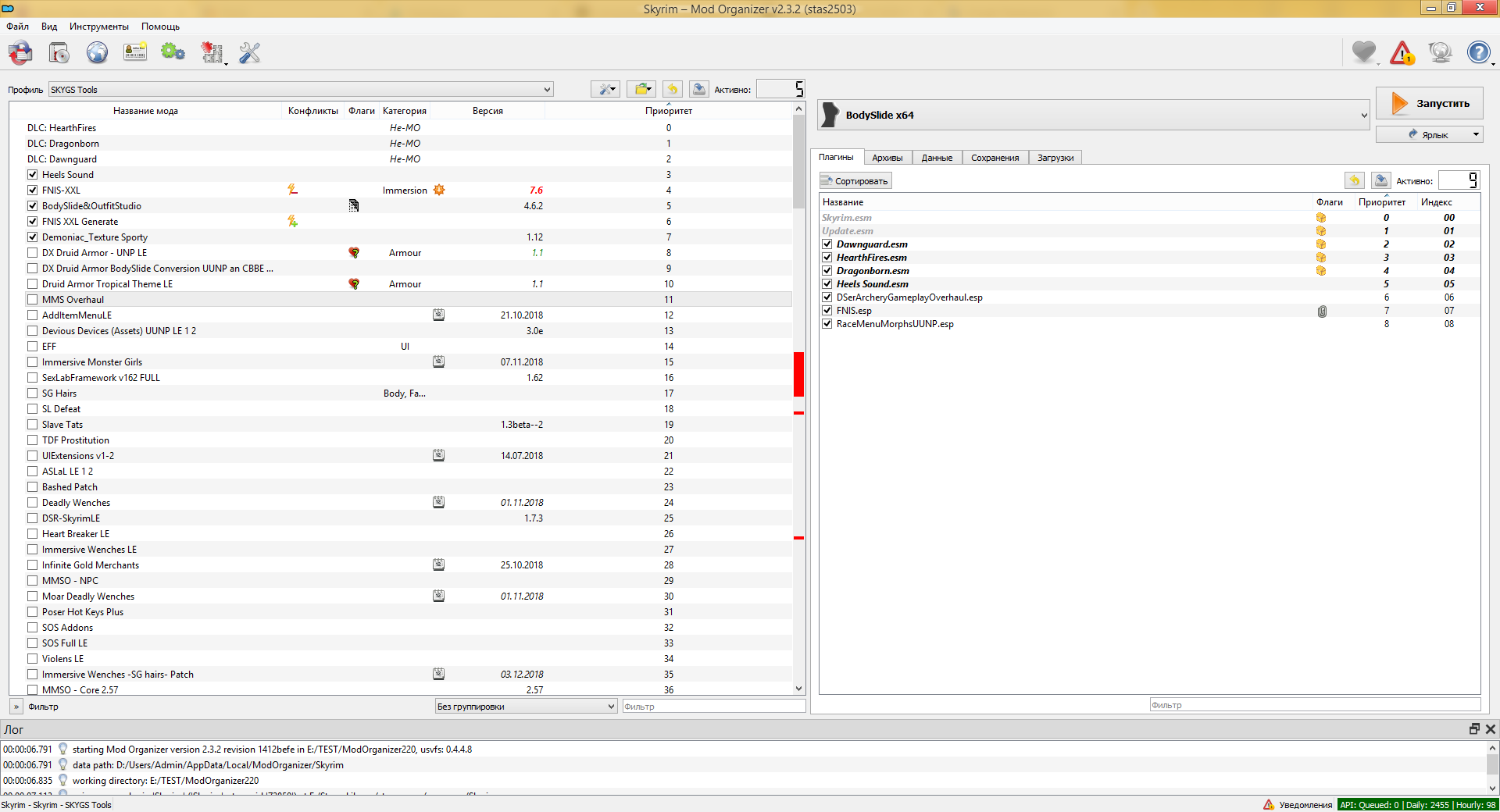Open the Вид menu

coord(49,27)
